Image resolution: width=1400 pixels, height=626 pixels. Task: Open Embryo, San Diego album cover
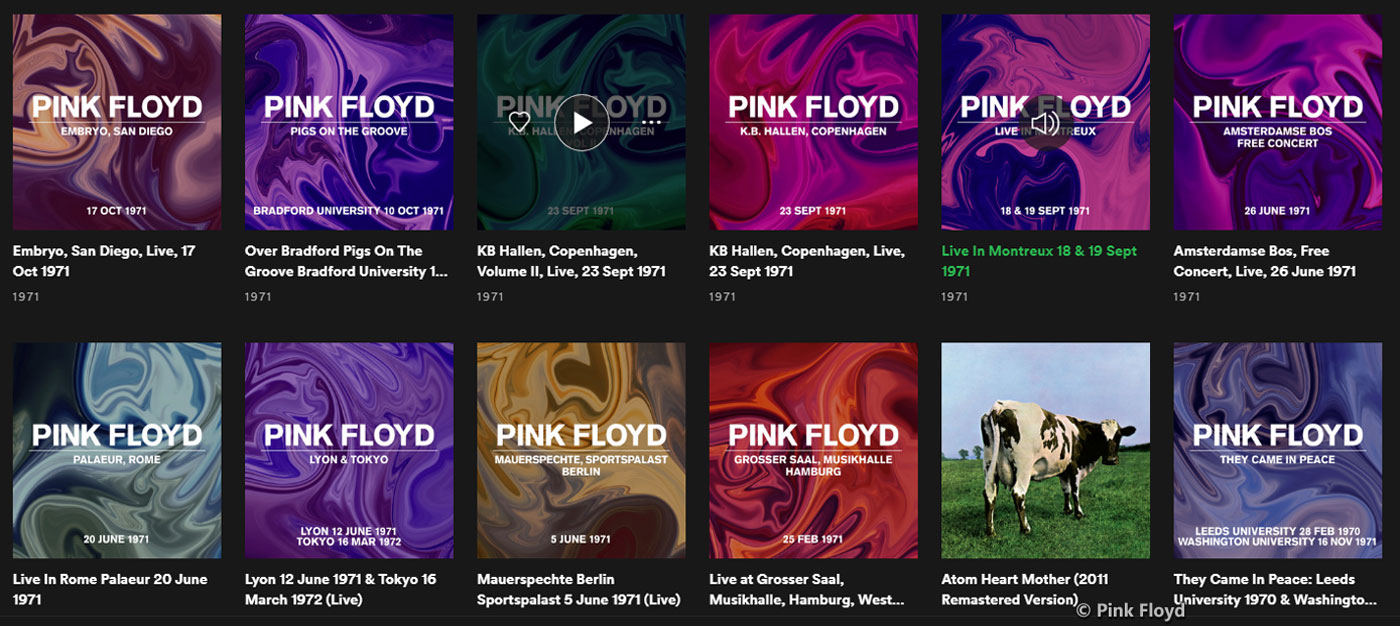click(x=117, y=122)
